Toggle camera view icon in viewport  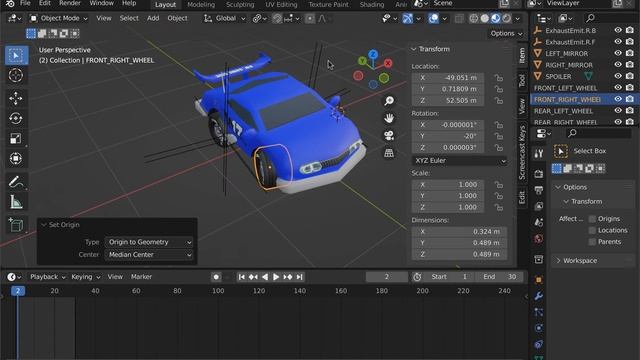point(389,136)
